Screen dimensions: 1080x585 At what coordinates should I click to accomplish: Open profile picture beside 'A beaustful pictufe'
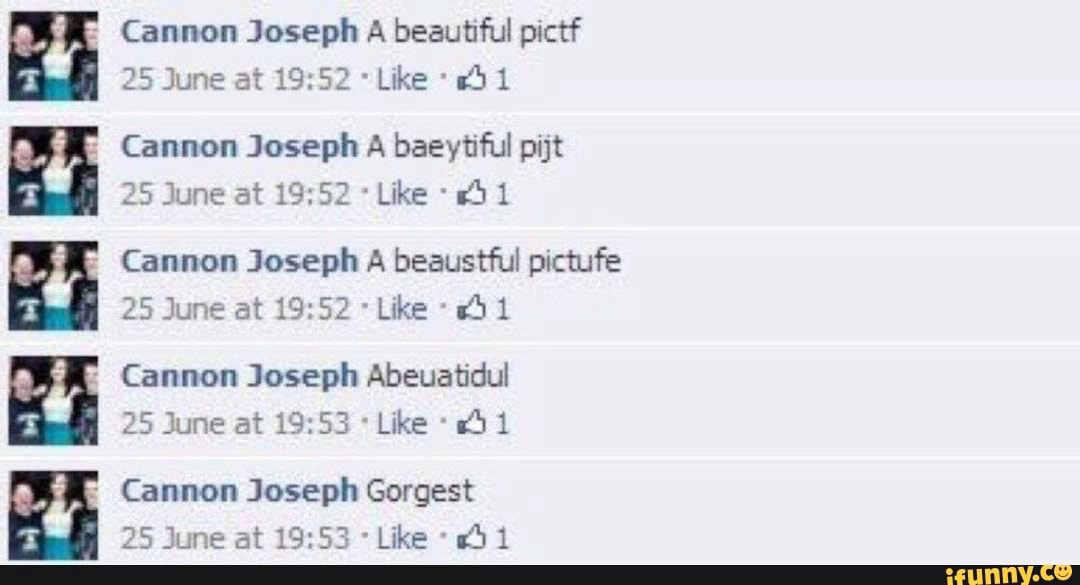[53, 286]
